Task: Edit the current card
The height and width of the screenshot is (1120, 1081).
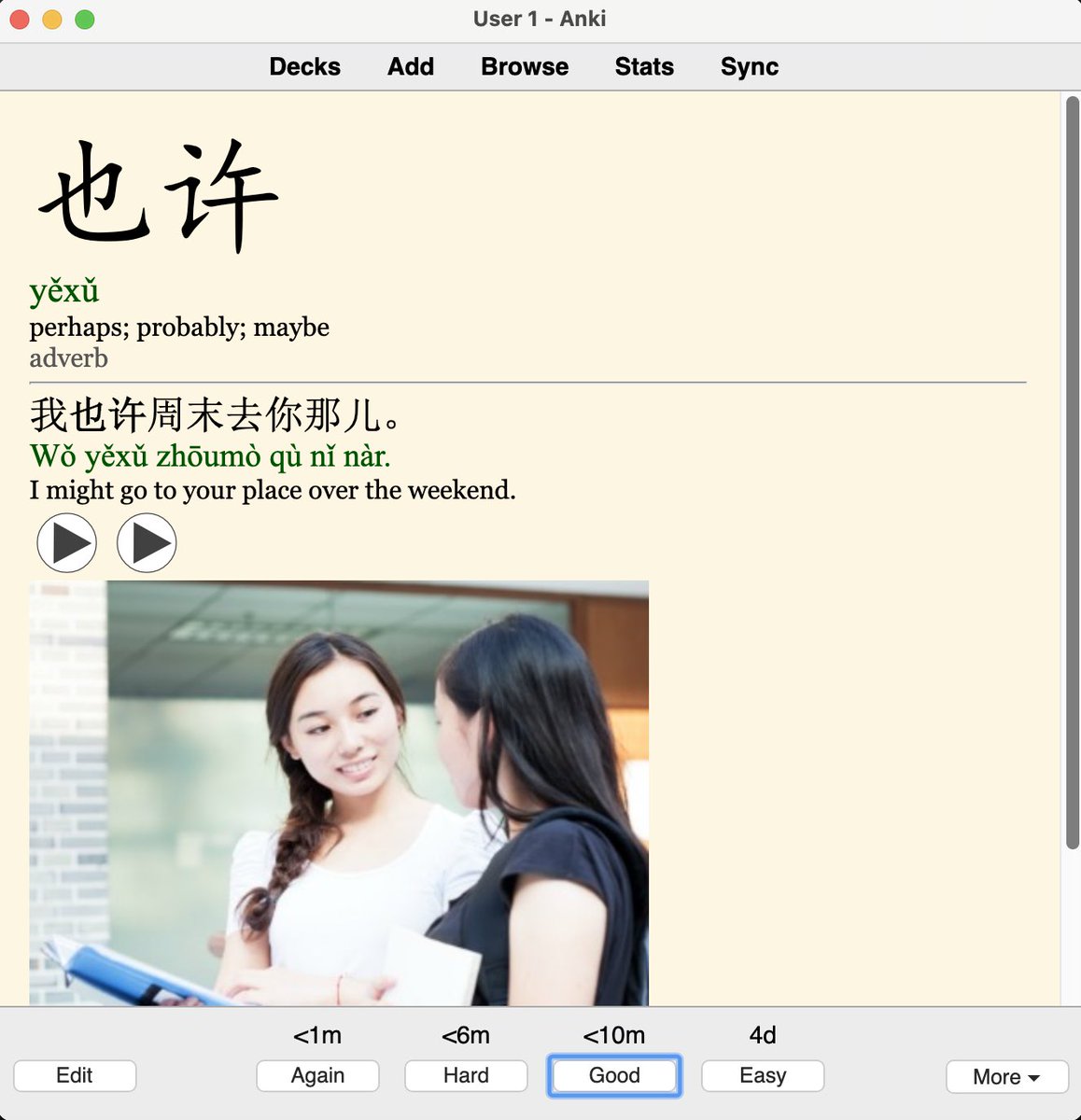Action: pyautogui.click(x=75, y=1075)
